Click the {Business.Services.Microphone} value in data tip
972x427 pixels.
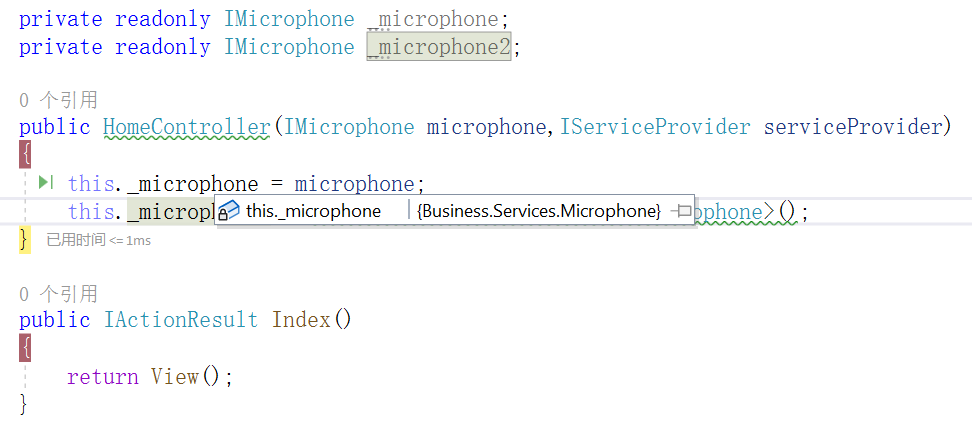pyautogui.click(x=539, y=211)
